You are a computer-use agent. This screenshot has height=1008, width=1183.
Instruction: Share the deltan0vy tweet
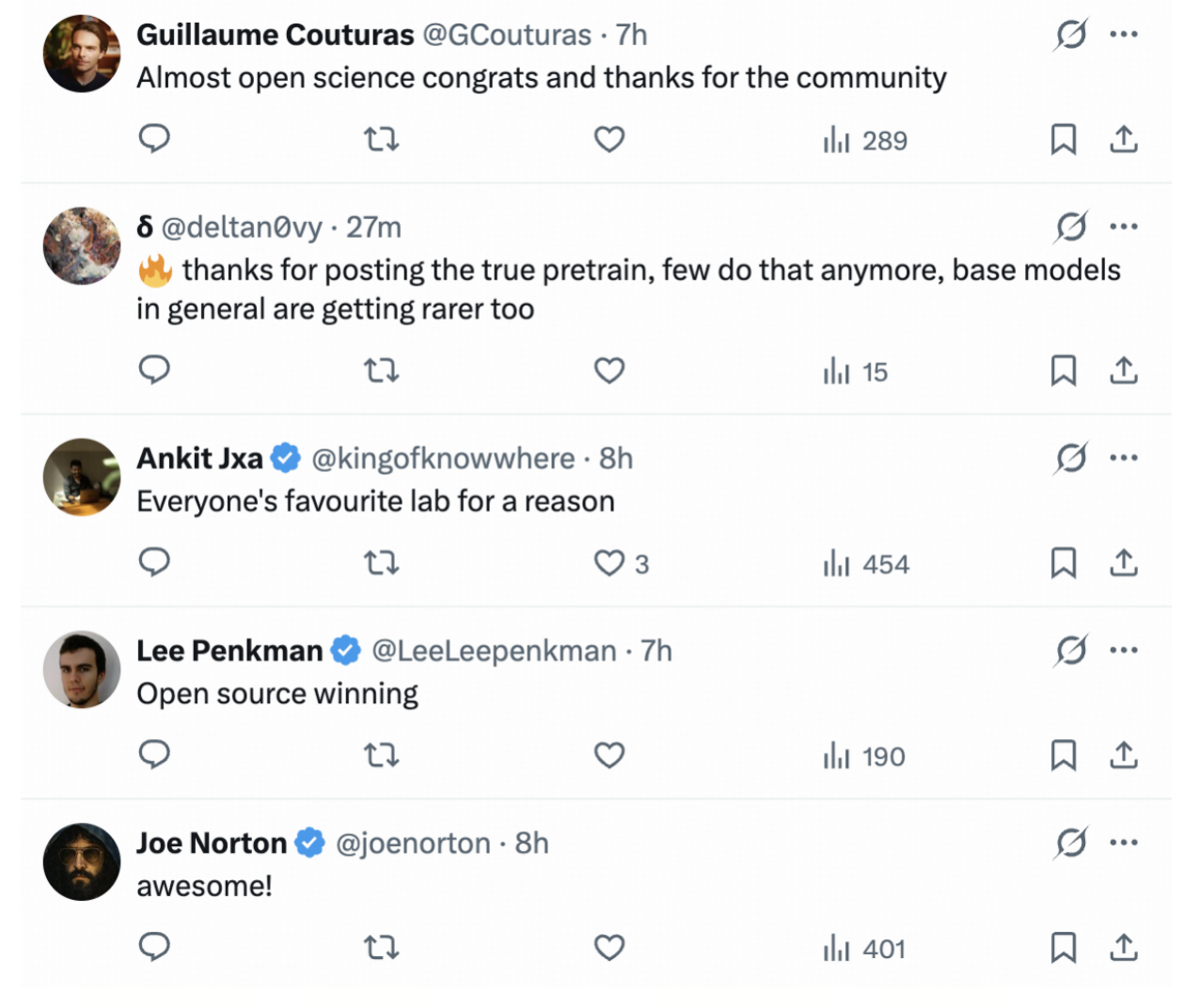click(x=1123, y=370)
